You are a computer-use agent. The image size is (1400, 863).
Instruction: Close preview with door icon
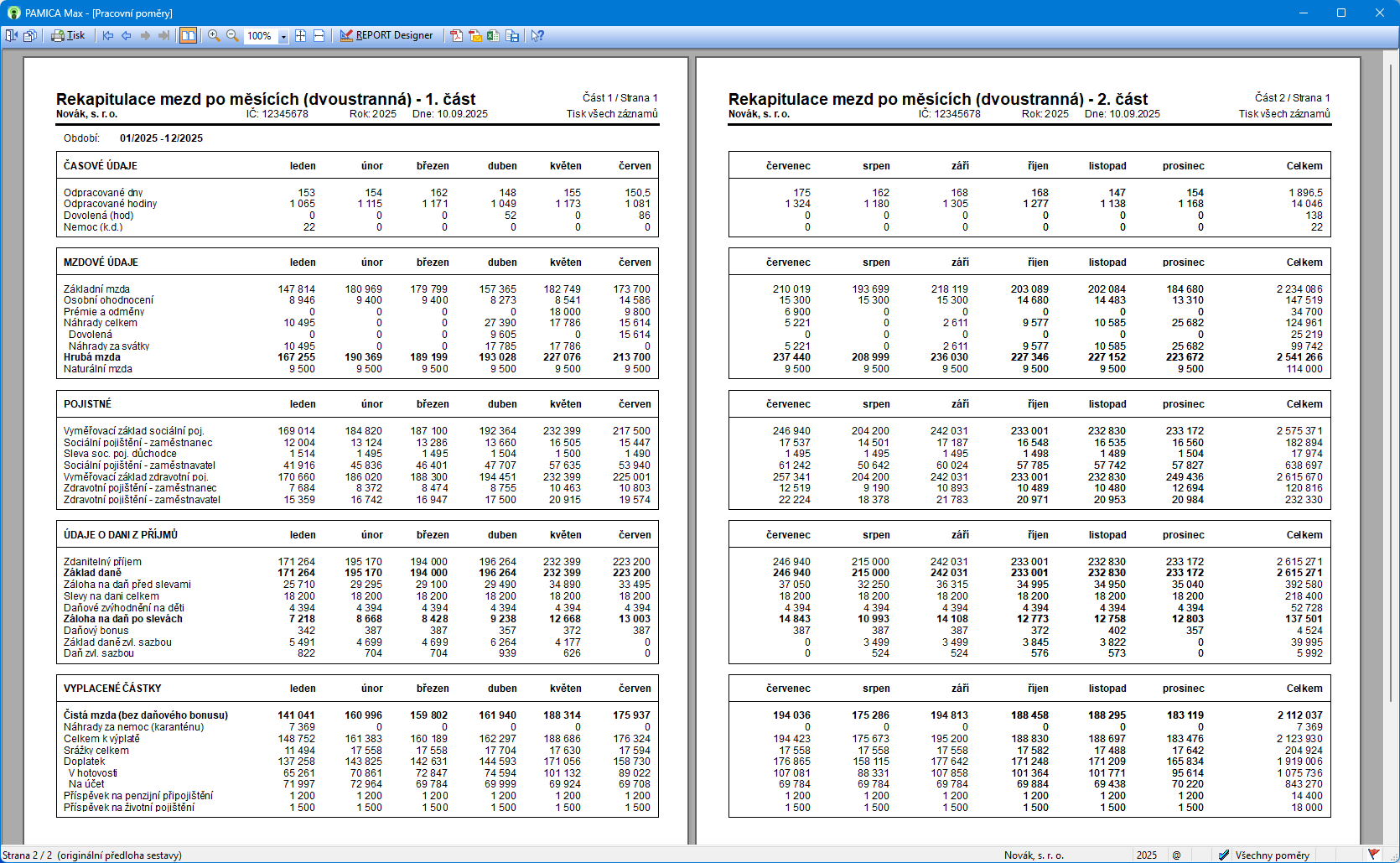[11, 35]
